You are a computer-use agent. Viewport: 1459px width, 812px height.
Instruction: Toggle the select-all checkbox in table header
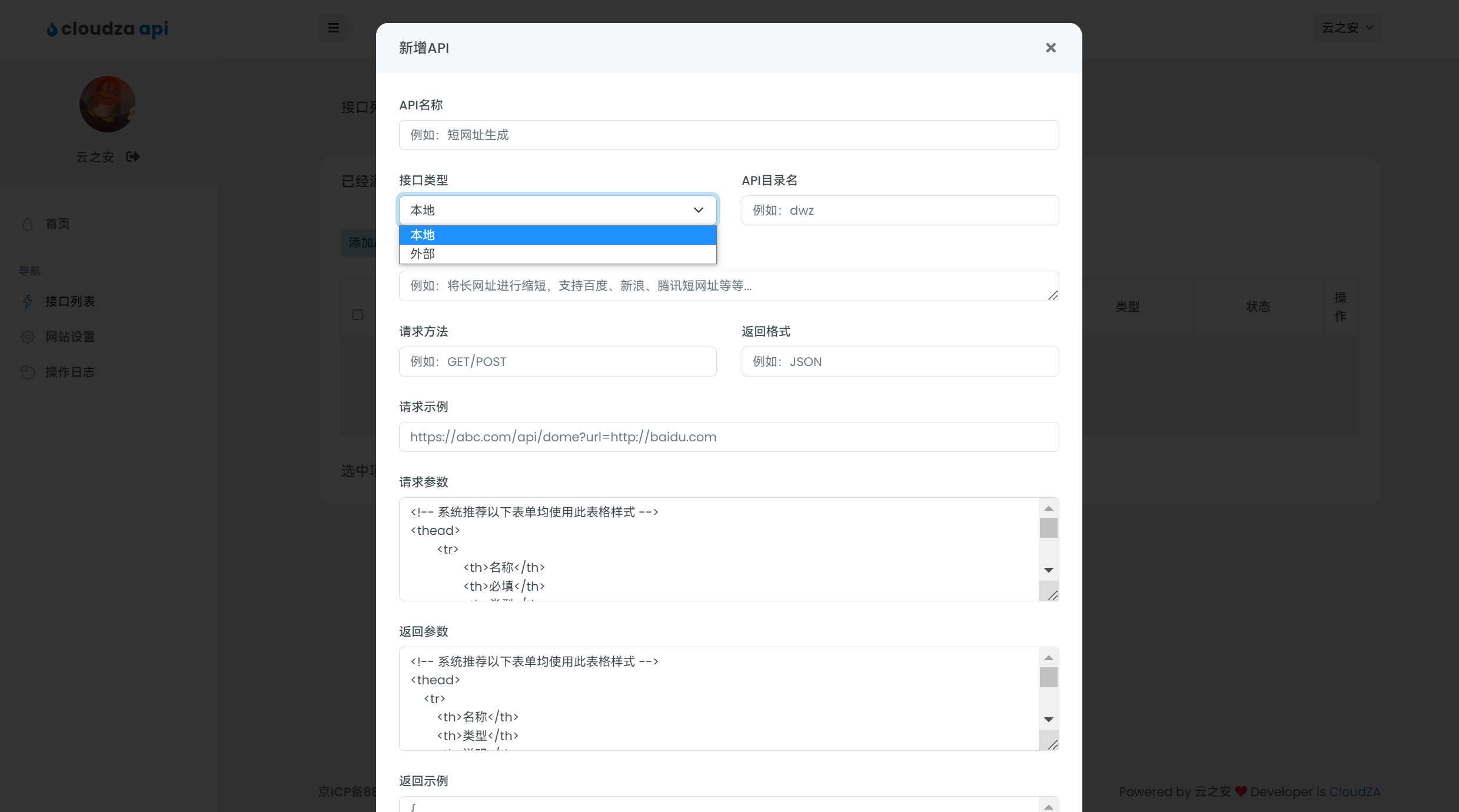coord(358,315)
